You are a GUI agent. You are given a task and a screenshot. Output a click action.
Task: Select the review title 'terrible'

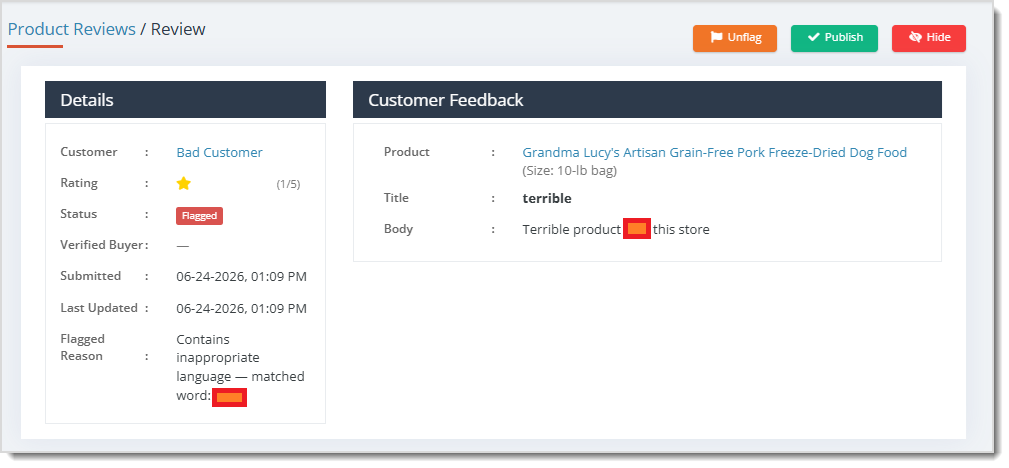tap(547, 198)
